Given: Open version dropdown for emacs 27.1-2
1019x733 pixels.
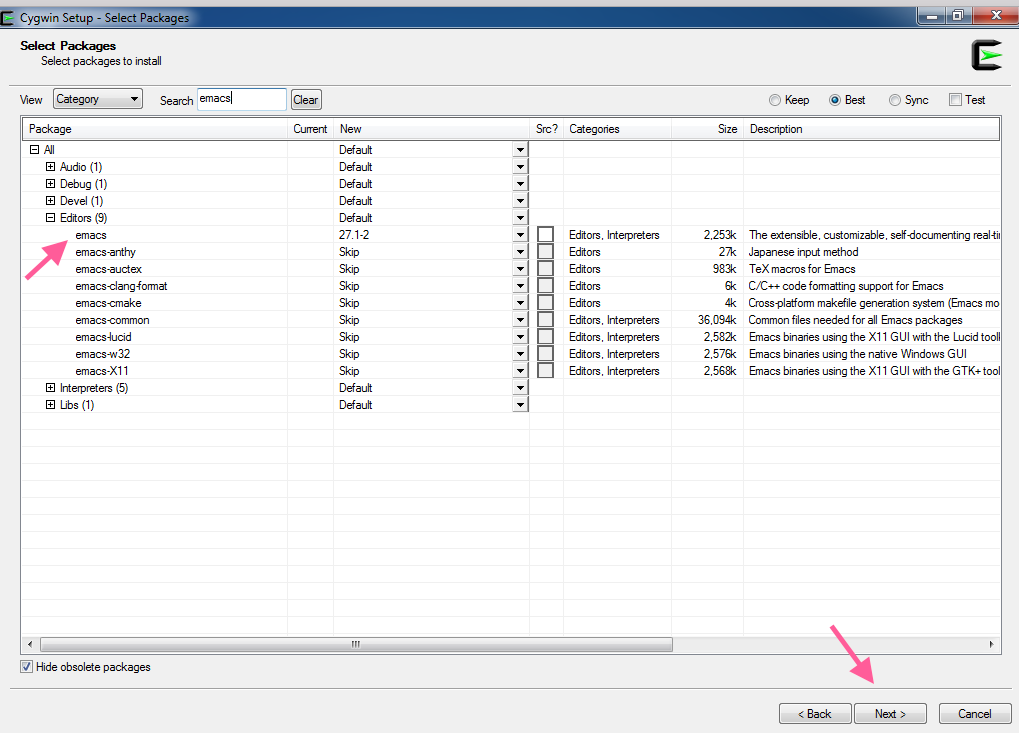Looking at the screenshot, I should click(520, 235).
